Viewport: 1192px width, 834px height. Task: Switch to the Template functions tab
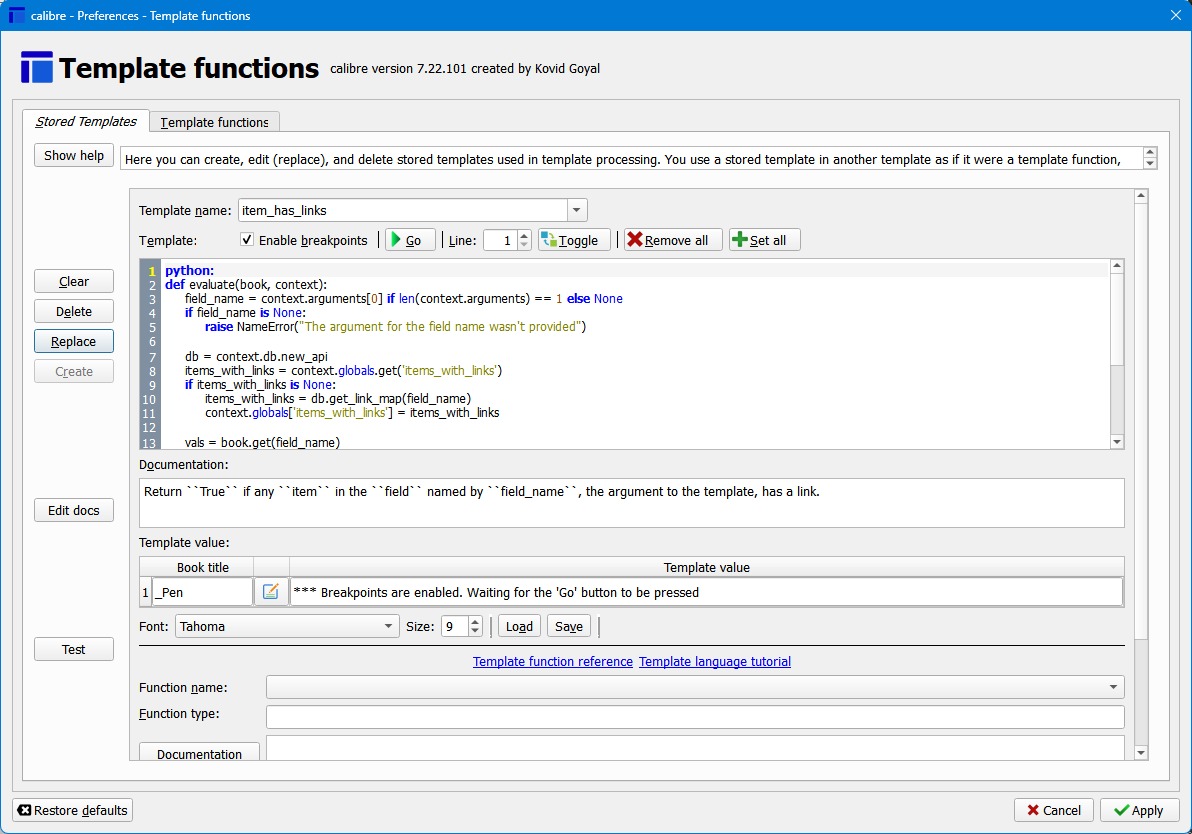coord(214,122)
